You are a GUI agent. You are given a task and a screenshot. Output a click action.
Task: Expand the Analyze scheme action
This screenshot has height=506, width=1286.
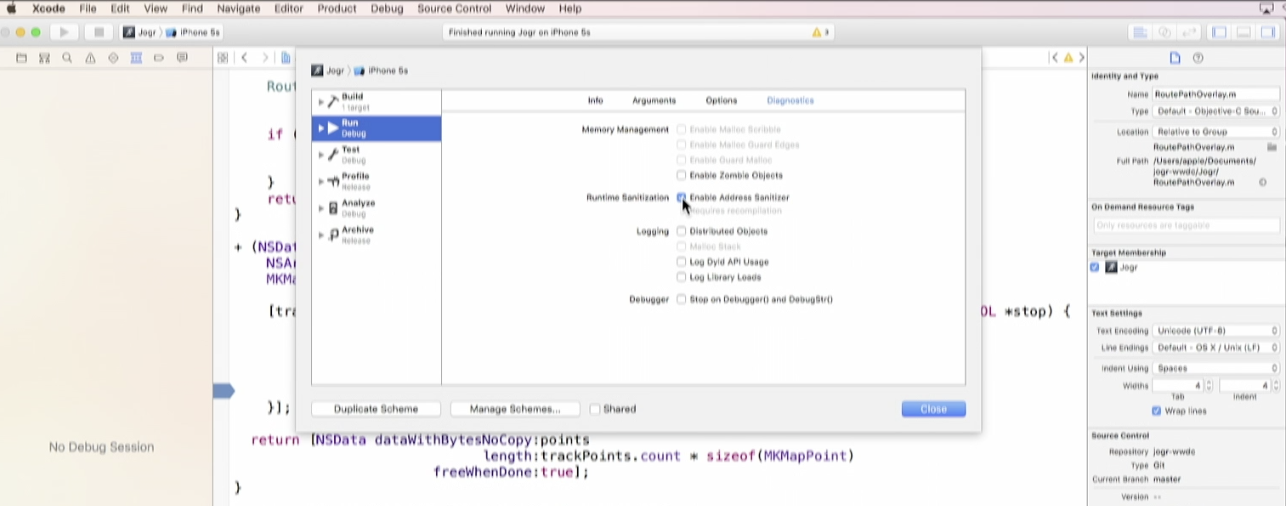[321, 208]
